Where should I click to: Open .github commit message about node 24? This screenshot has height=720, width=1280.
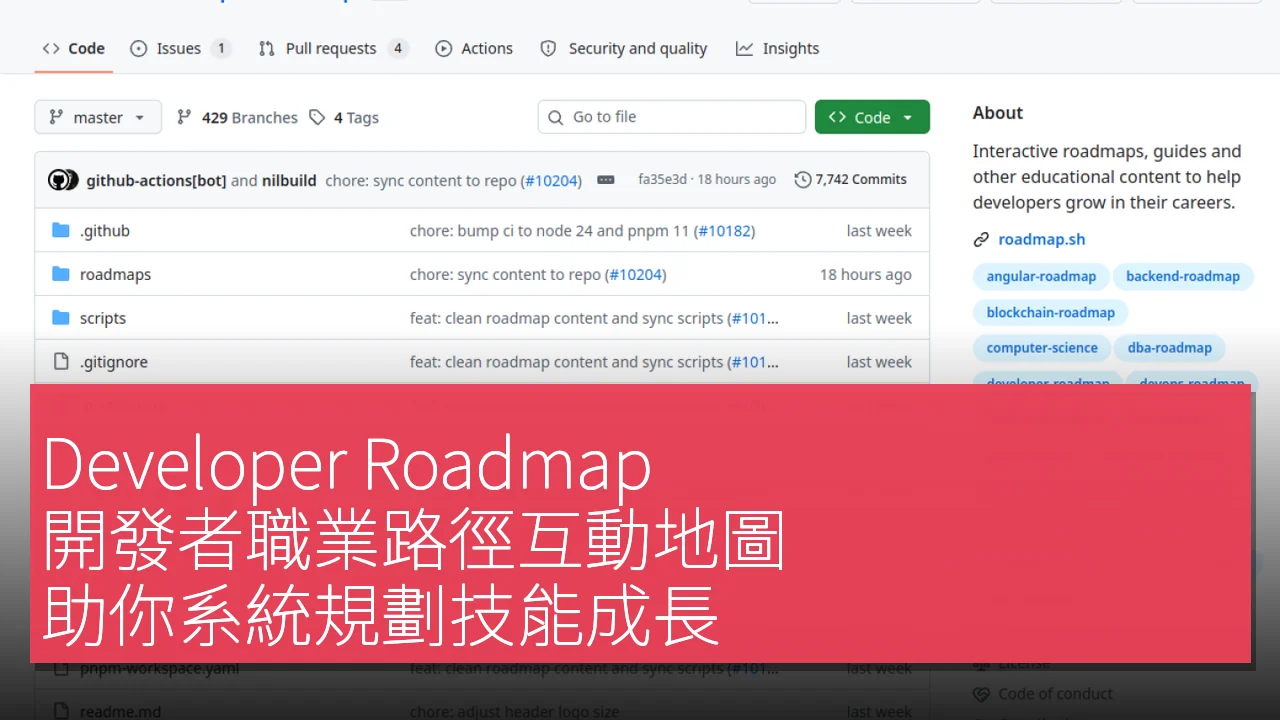[550, 230]
